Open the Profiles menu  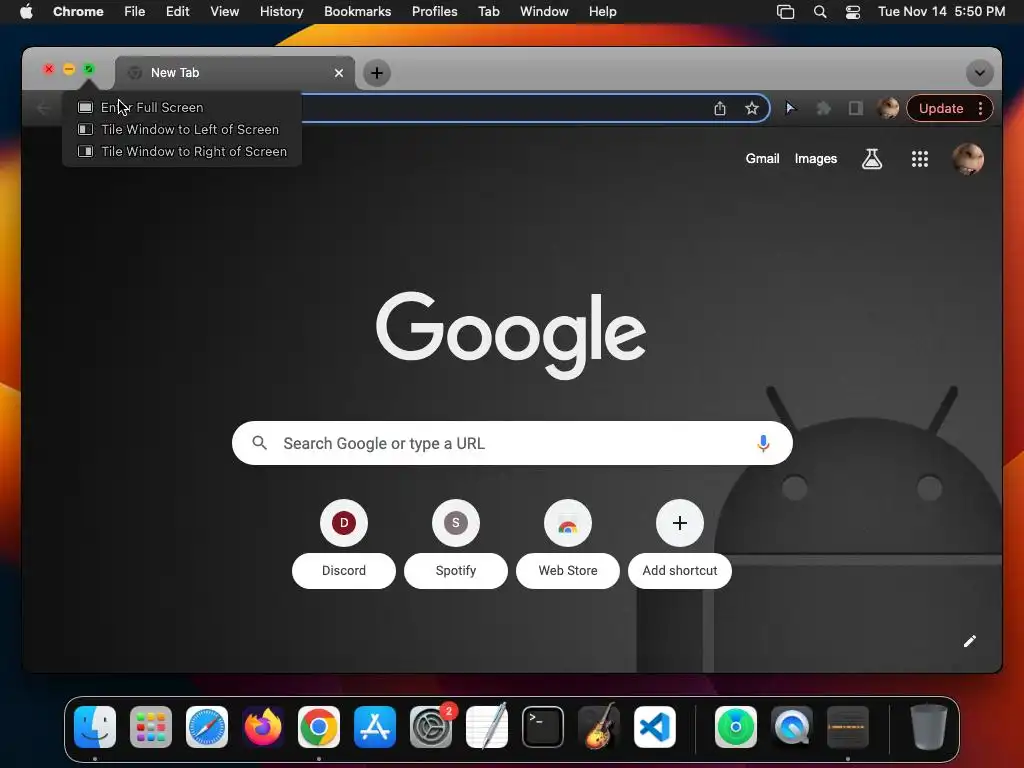point(434,12)
